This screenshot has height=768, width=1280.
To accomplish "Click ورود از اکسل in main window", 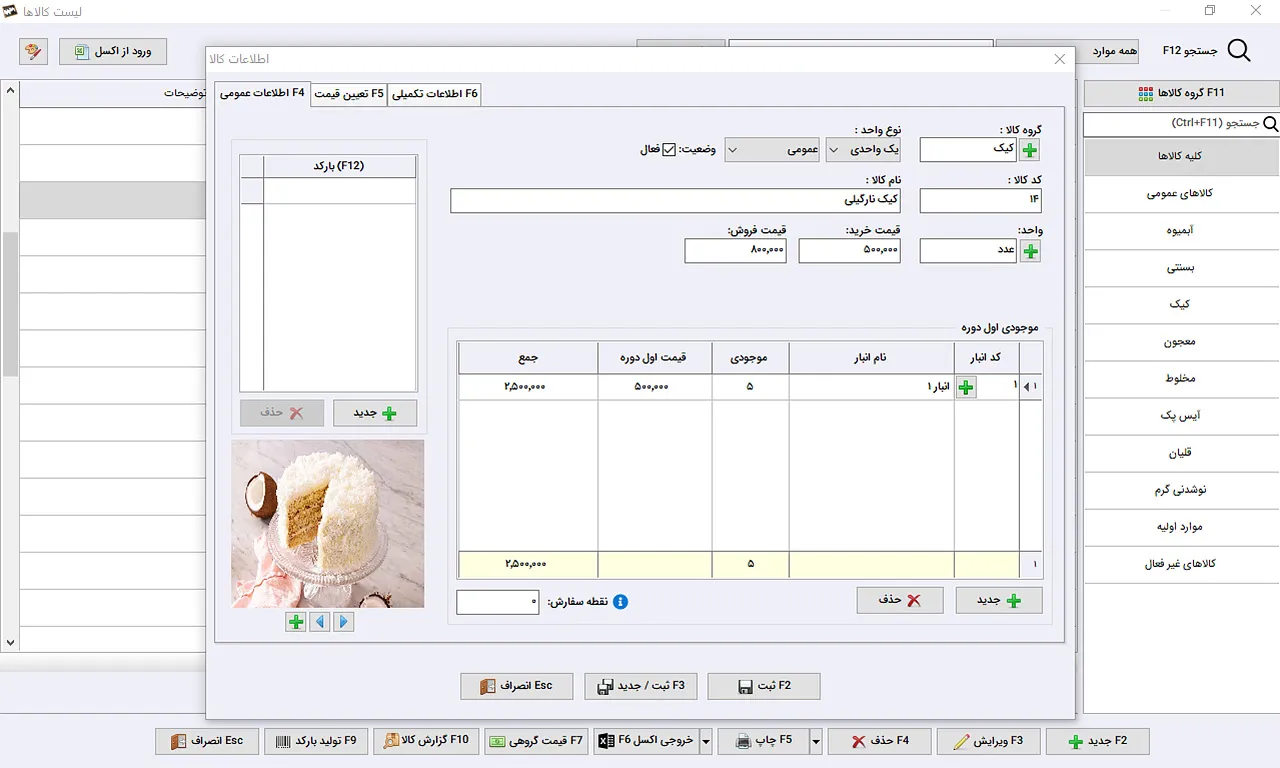I will [x=113, y=51].
